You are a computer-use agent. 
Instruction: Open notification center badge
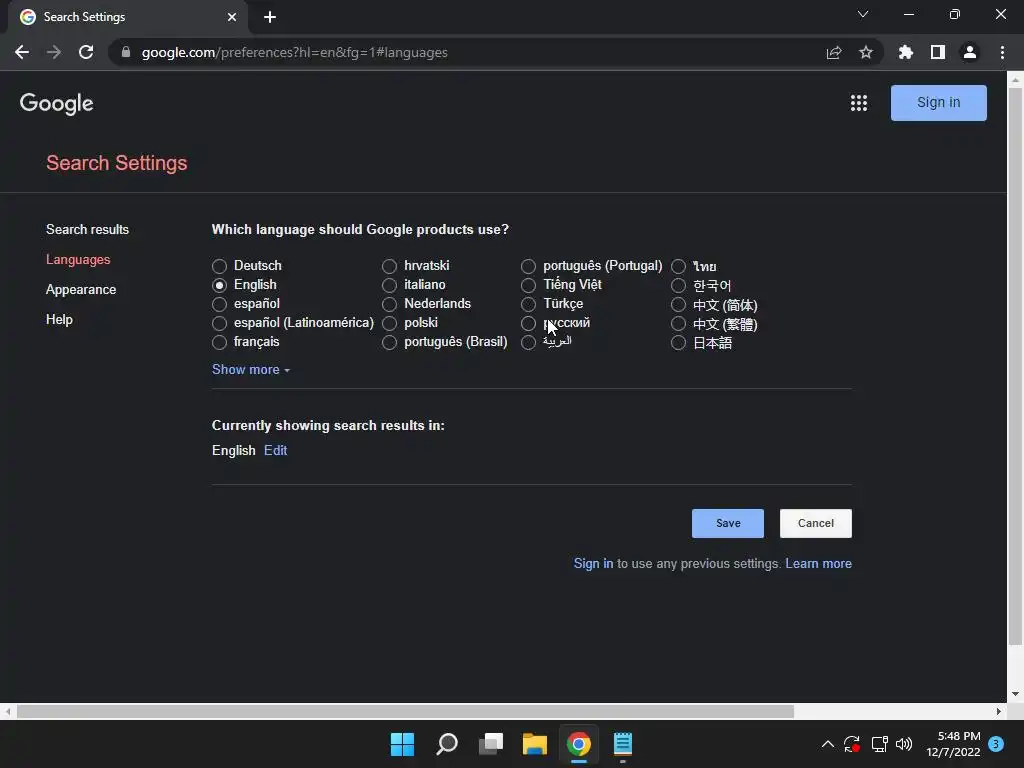[x=996, y=744]
